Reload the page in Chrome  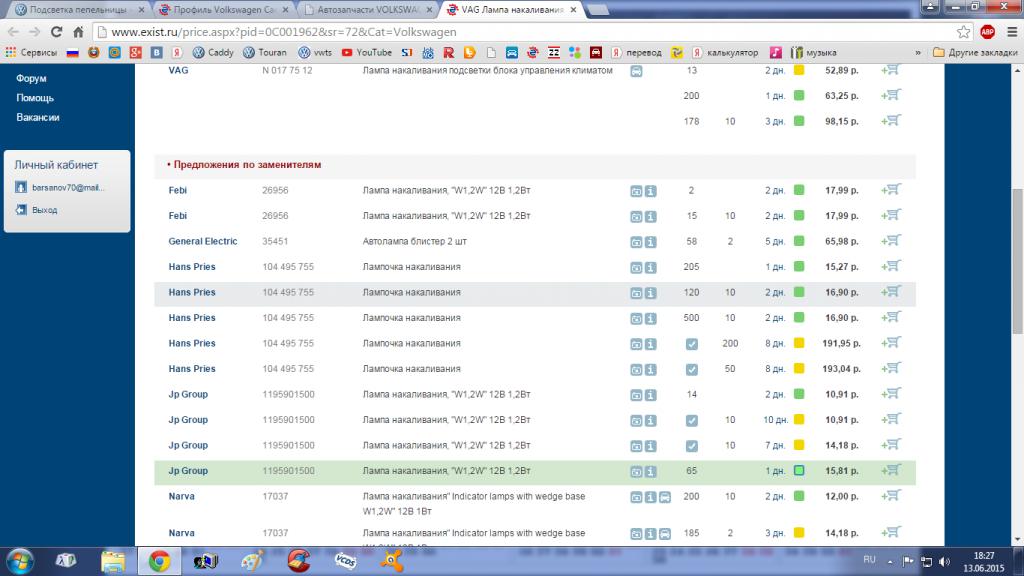click(57, 32)
